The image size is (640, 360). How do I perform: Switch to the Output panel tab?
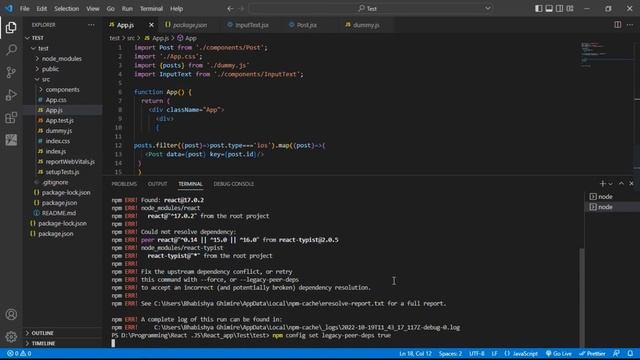coord(158,184)
